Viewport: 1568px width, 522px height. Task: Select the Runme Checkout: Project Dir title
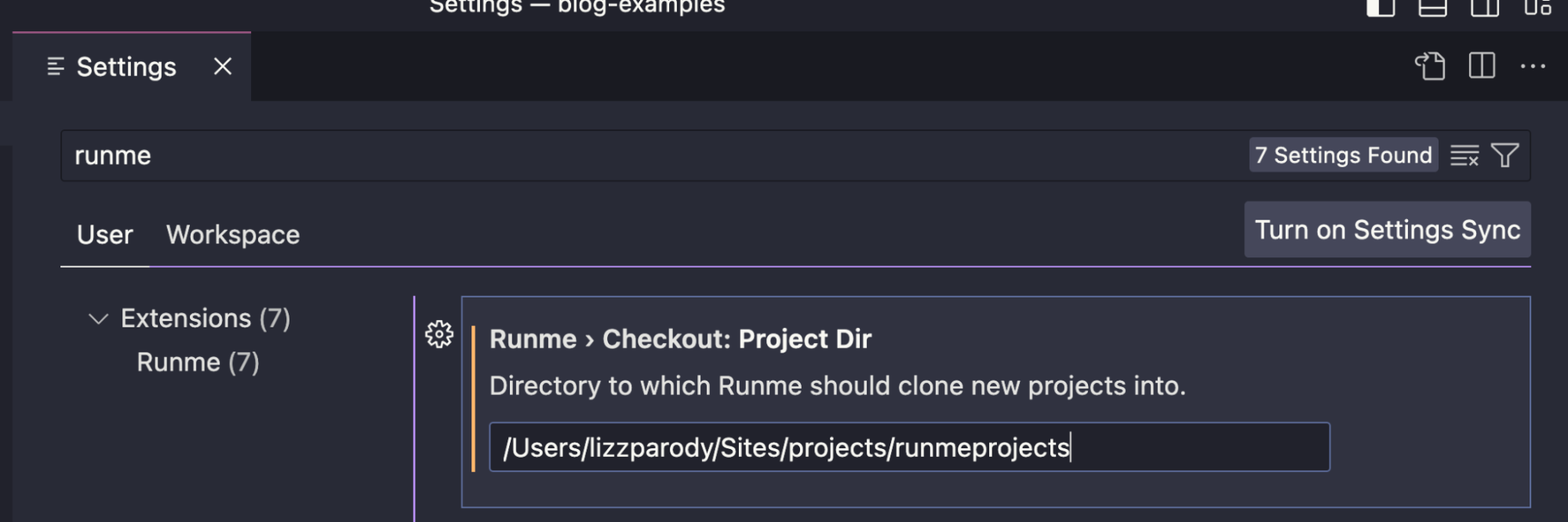(x=681, y=338)
